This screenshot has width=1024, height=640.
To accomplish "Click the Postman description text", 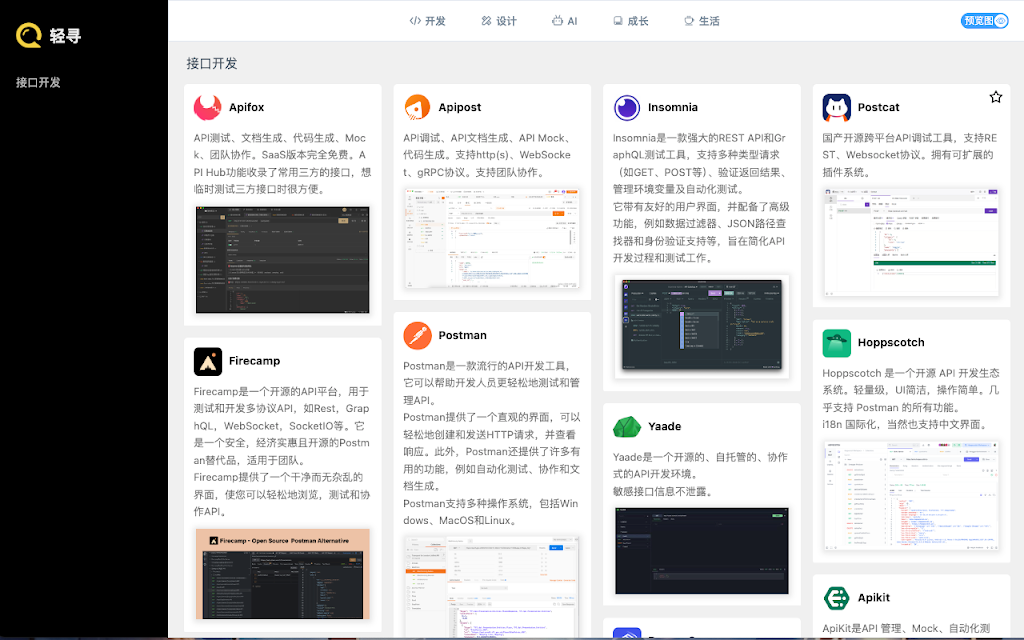I will tap(492, 443).
